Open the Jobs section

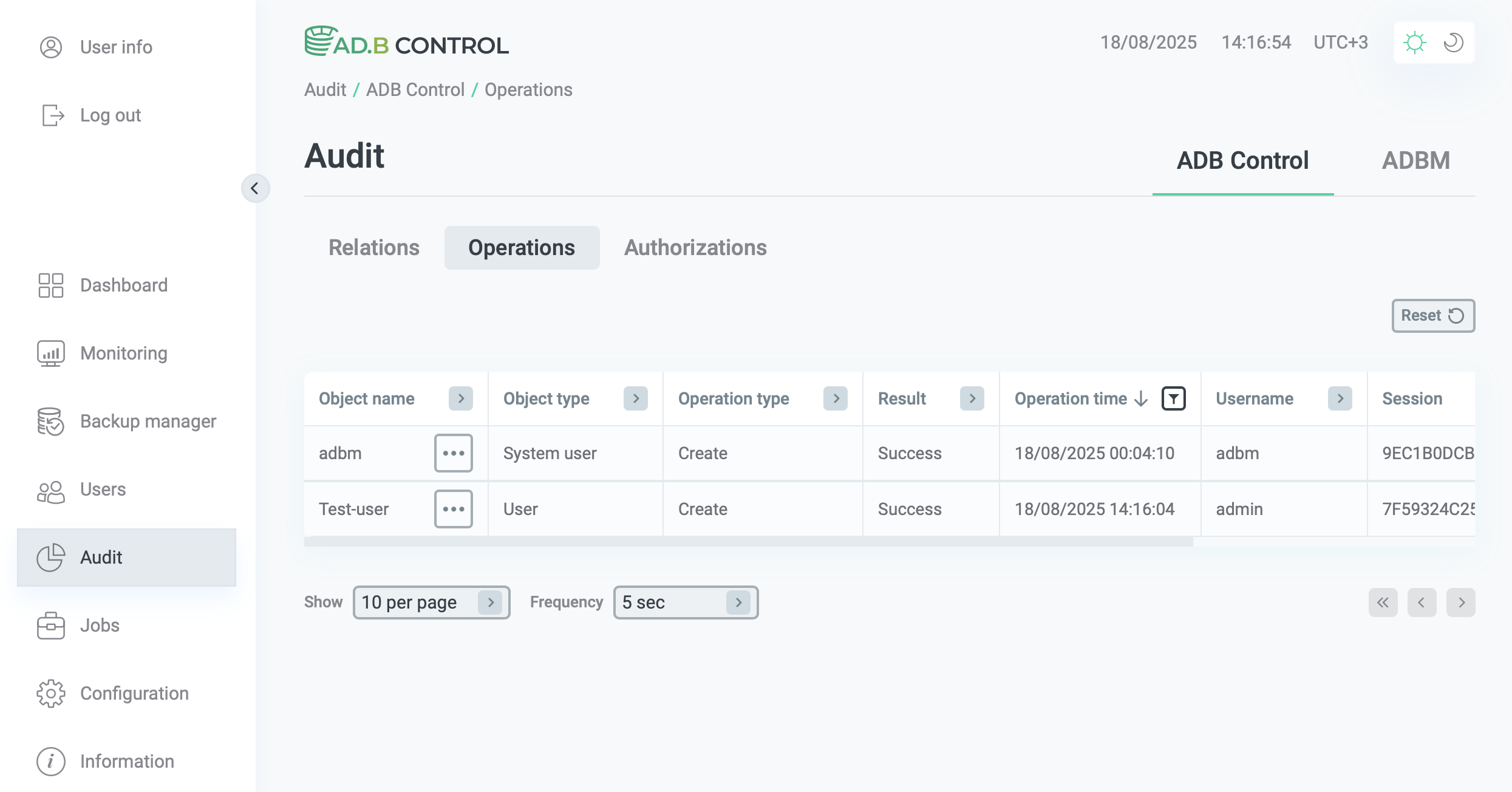101,625
